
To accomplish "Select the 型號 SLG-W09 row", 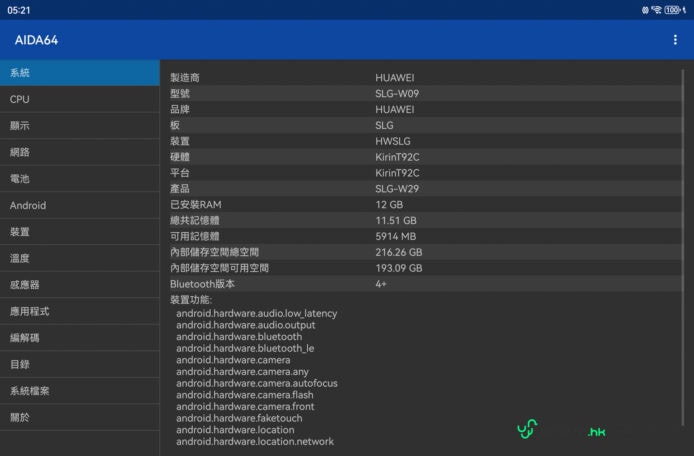I will click(x=425, y=93).
